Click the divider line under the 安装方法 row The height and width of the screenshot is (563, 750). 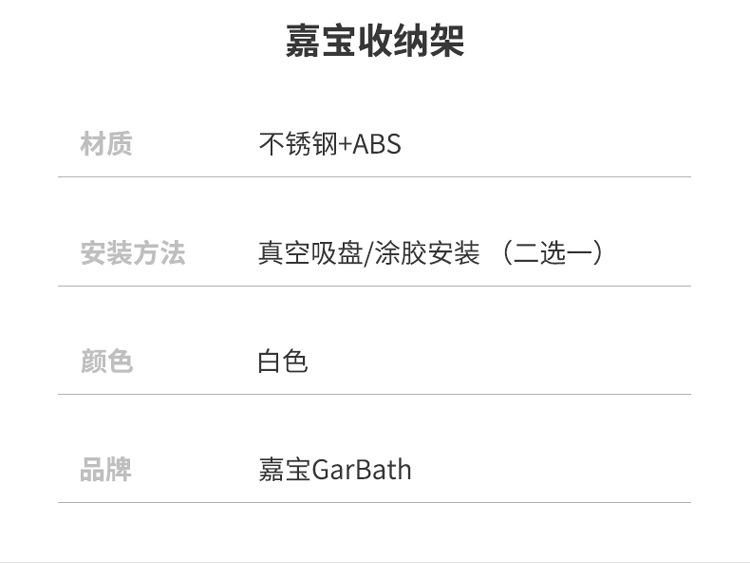click(374, 286)
